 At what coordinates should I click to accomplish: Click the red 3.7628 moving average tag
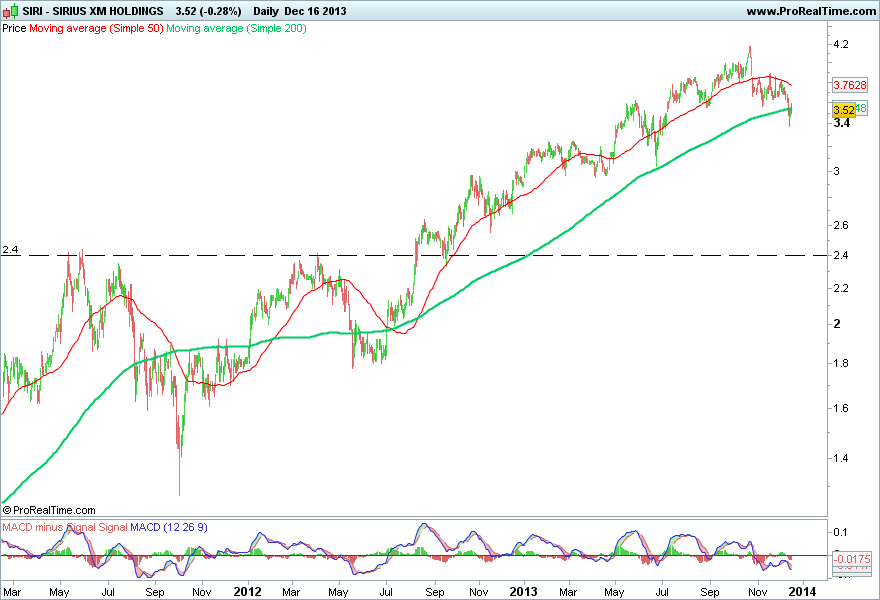(850, 85)
